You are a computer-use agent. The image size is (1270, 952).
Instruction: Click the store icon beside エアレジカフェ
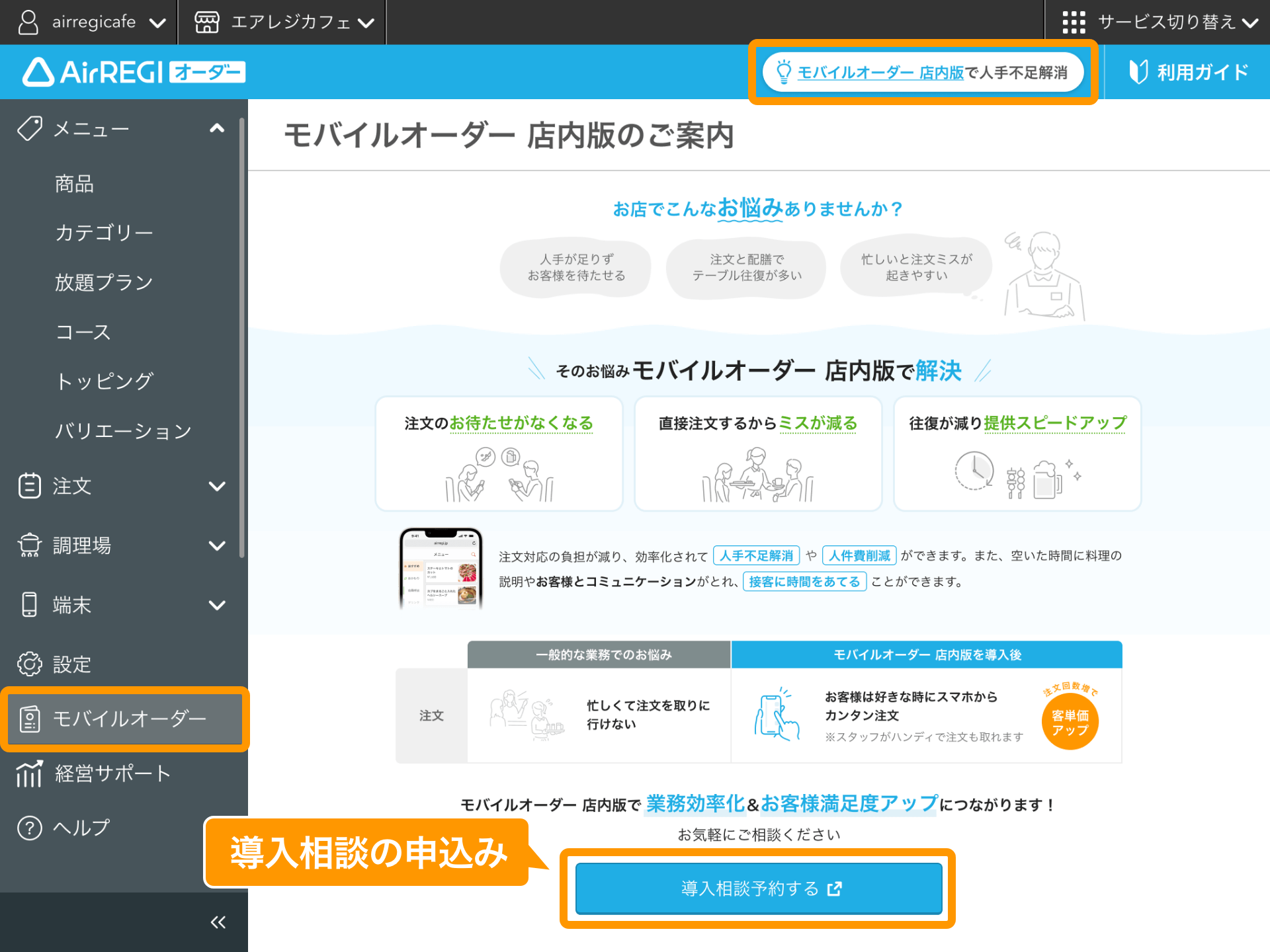[207, 22]
